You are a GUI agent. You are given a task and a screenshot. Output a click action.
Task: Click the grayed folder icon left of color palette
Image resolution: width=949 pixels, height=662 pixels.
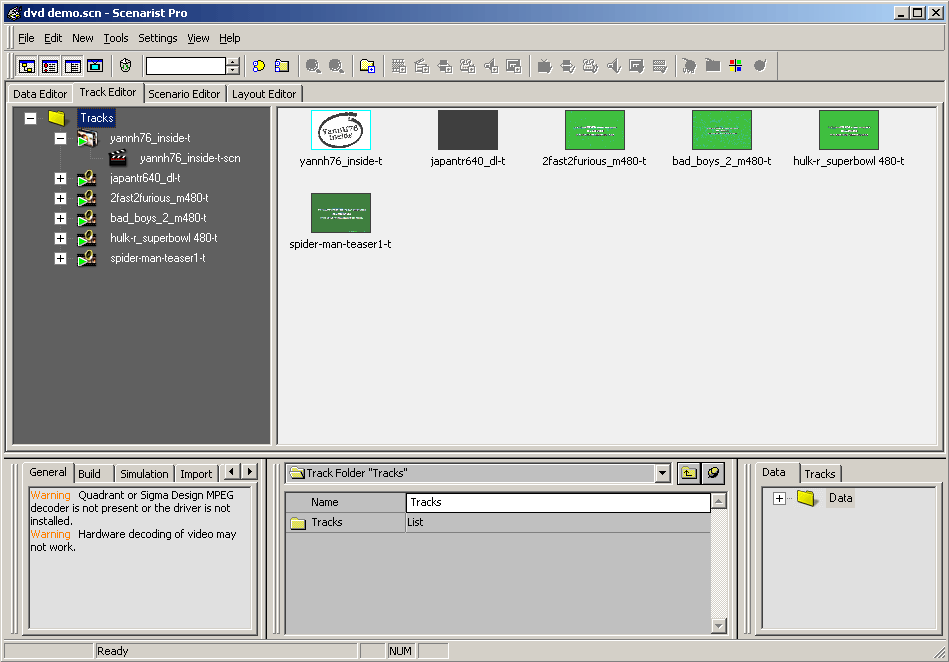coord(713,65)
